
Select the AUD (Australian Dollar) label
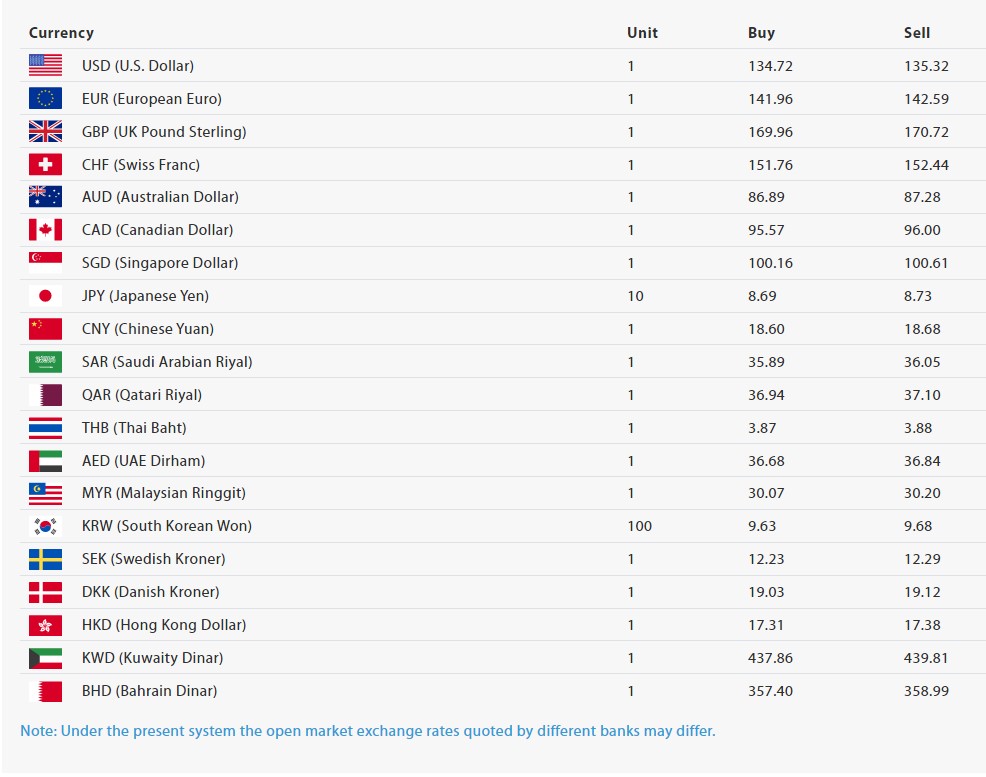[160, 197]
